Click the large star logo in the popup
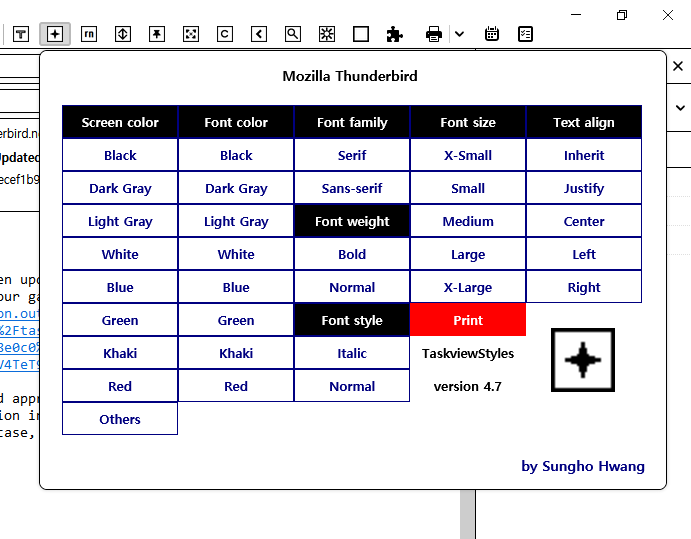691x539 pixels. [583, 360]
